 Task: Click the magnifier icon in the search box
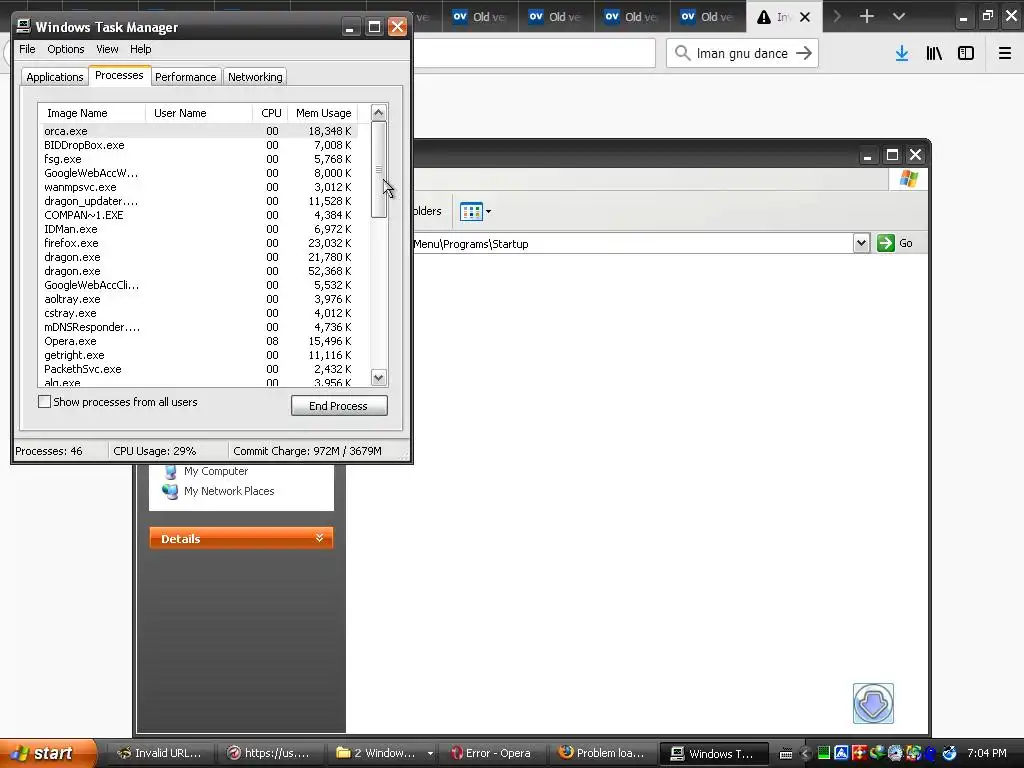(x=682, y=53)
